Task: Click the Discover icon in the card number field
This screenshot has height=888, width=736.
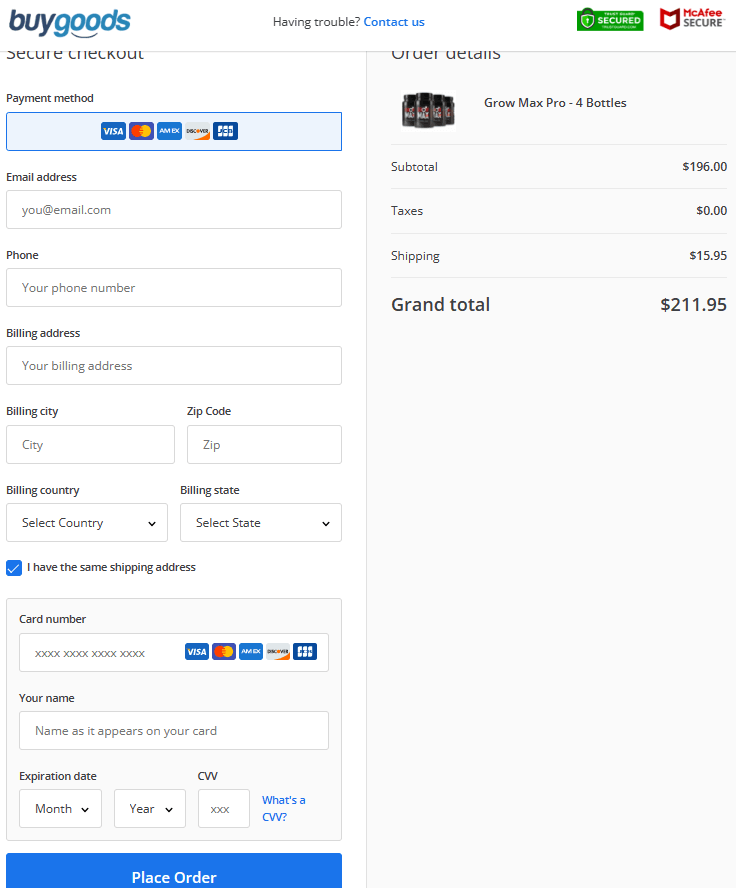Action: tap(277, 651)
